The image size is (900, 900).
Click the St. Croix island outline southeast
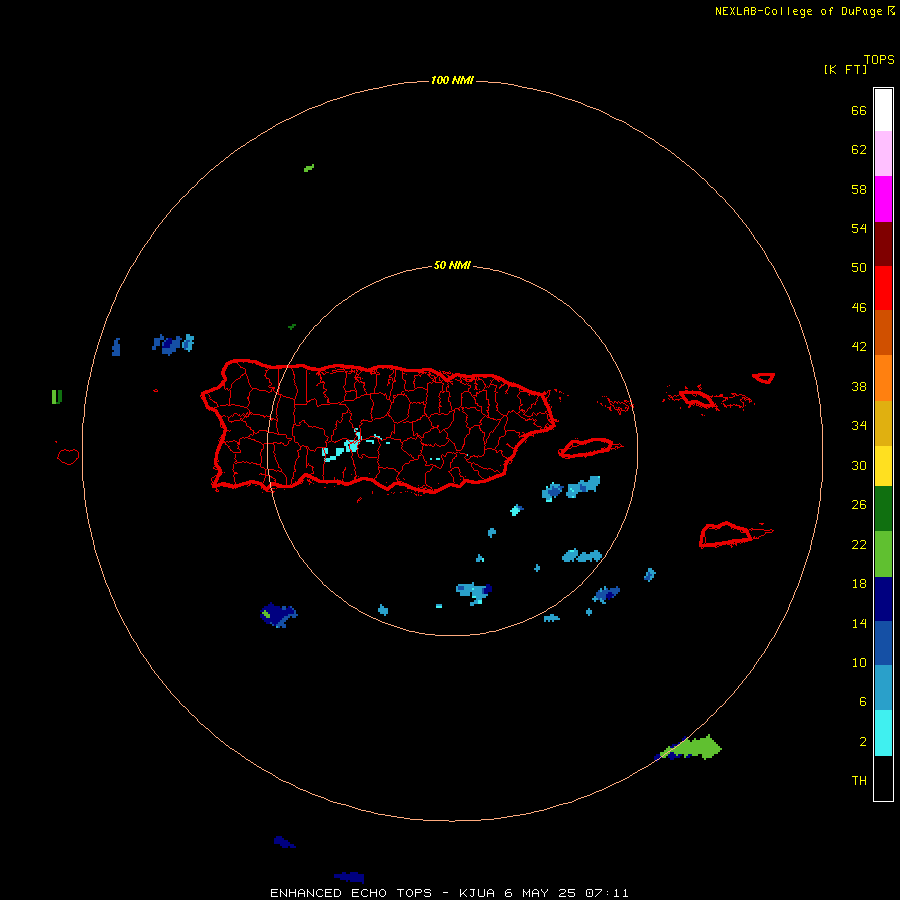pyautogui.click(x=726, y=535)
